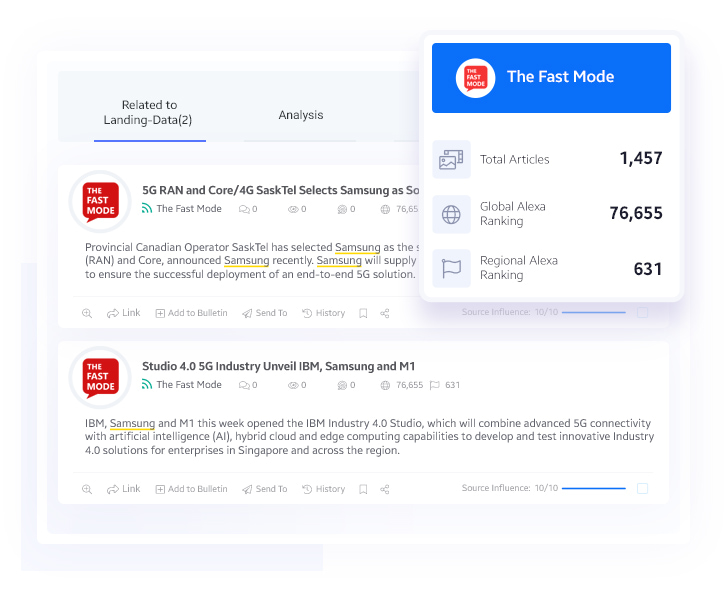Tick the checkbox for the Studio 4.0 article
This screenshot has height=591, width=726.
(x=642, y=488)
